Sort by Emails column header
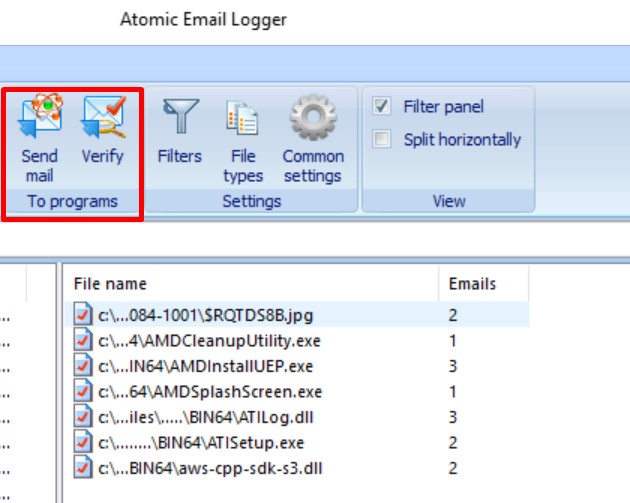 click(484, 284)
